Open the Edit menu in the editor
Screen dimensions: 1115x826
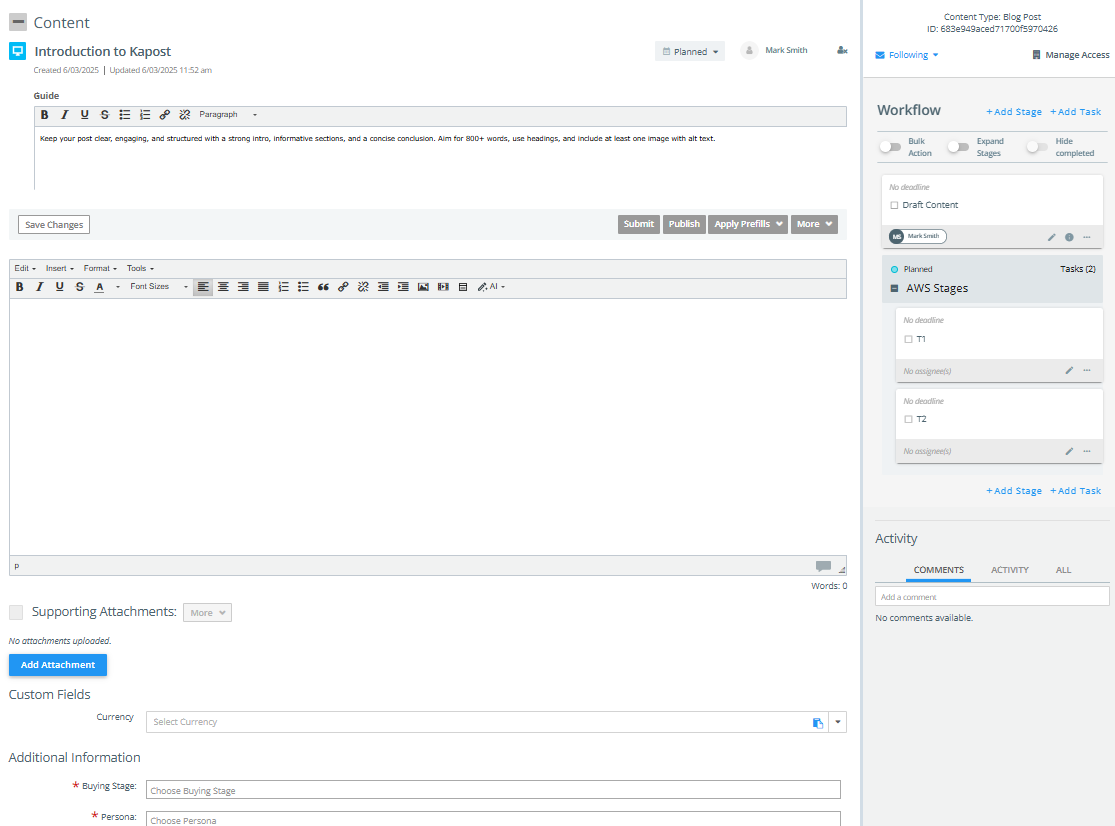[x=25, y=269]
